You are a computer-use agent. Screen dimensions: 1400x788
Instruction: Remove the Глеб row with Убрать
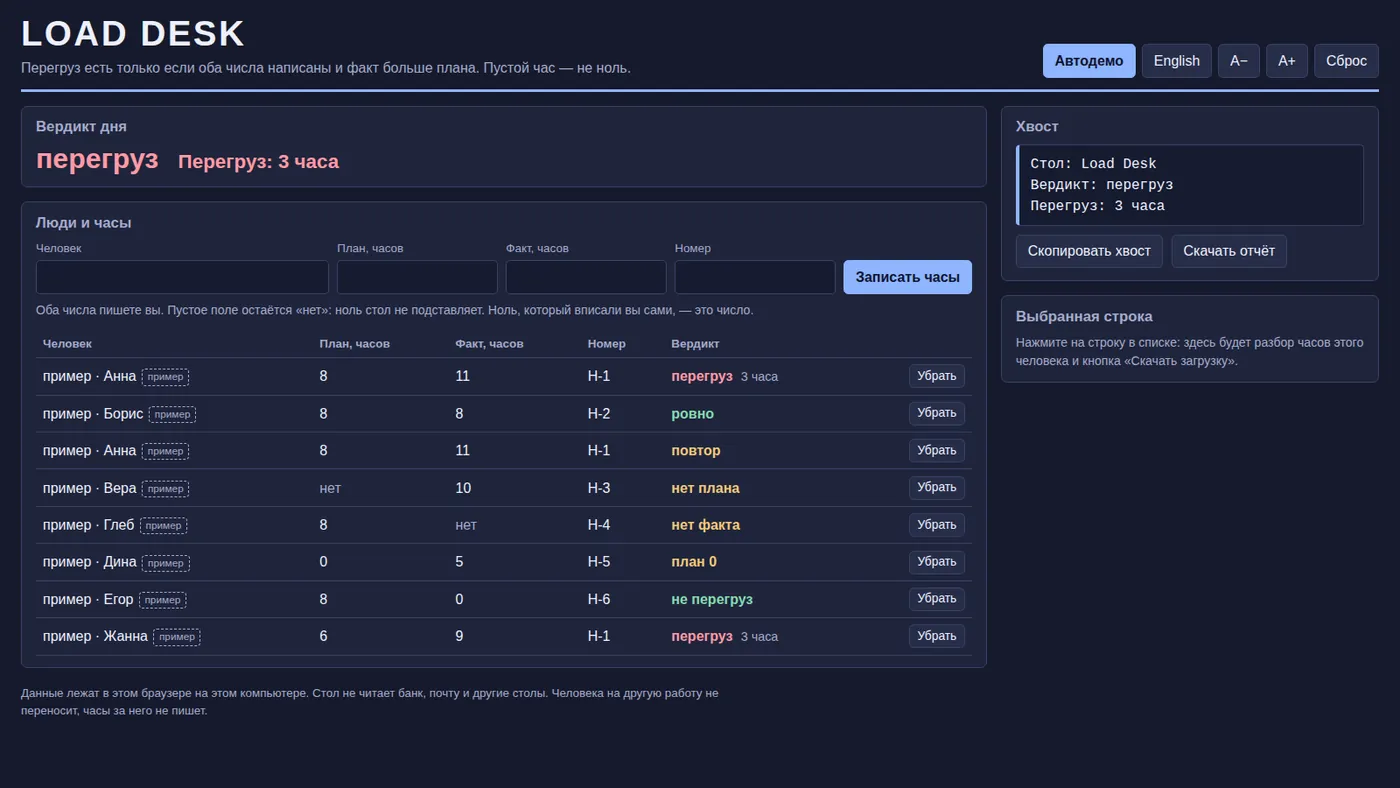pyautogui.click(x=937, y=525)
